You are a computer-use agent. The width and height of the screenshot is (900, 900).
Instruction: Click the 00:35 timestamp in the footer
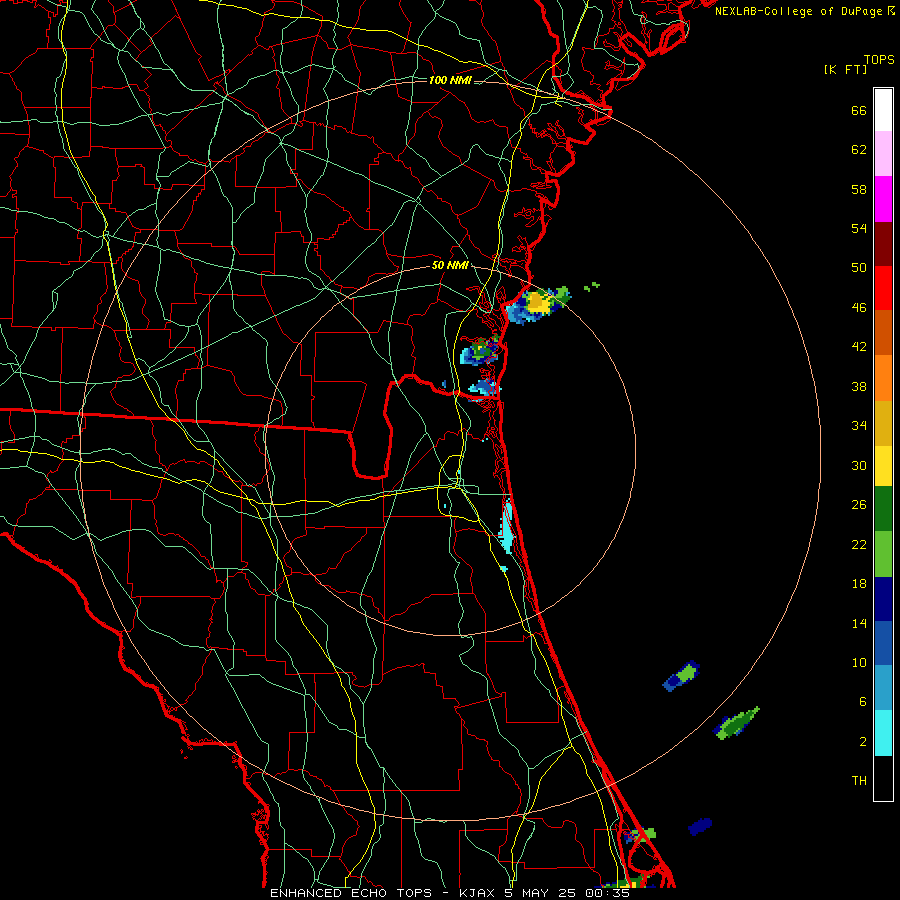coord(607,893)
